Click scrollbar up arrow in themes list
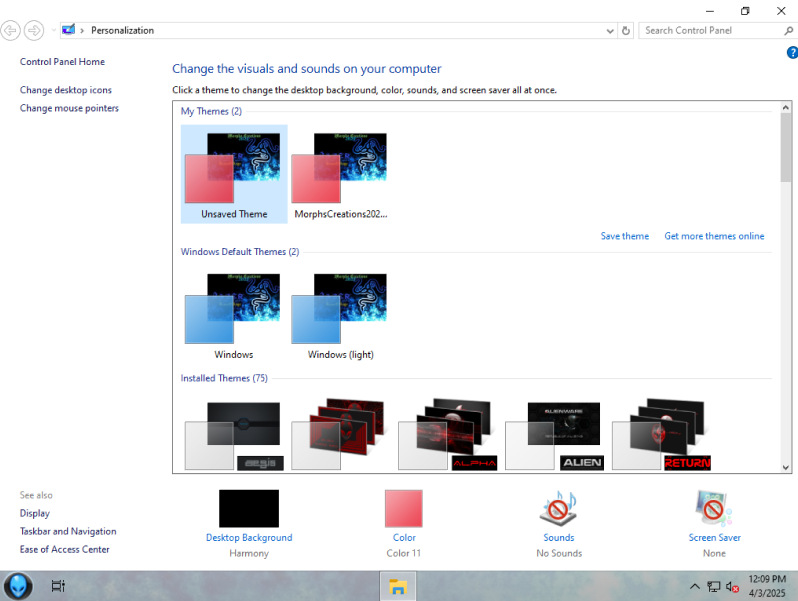 (786, 107)
